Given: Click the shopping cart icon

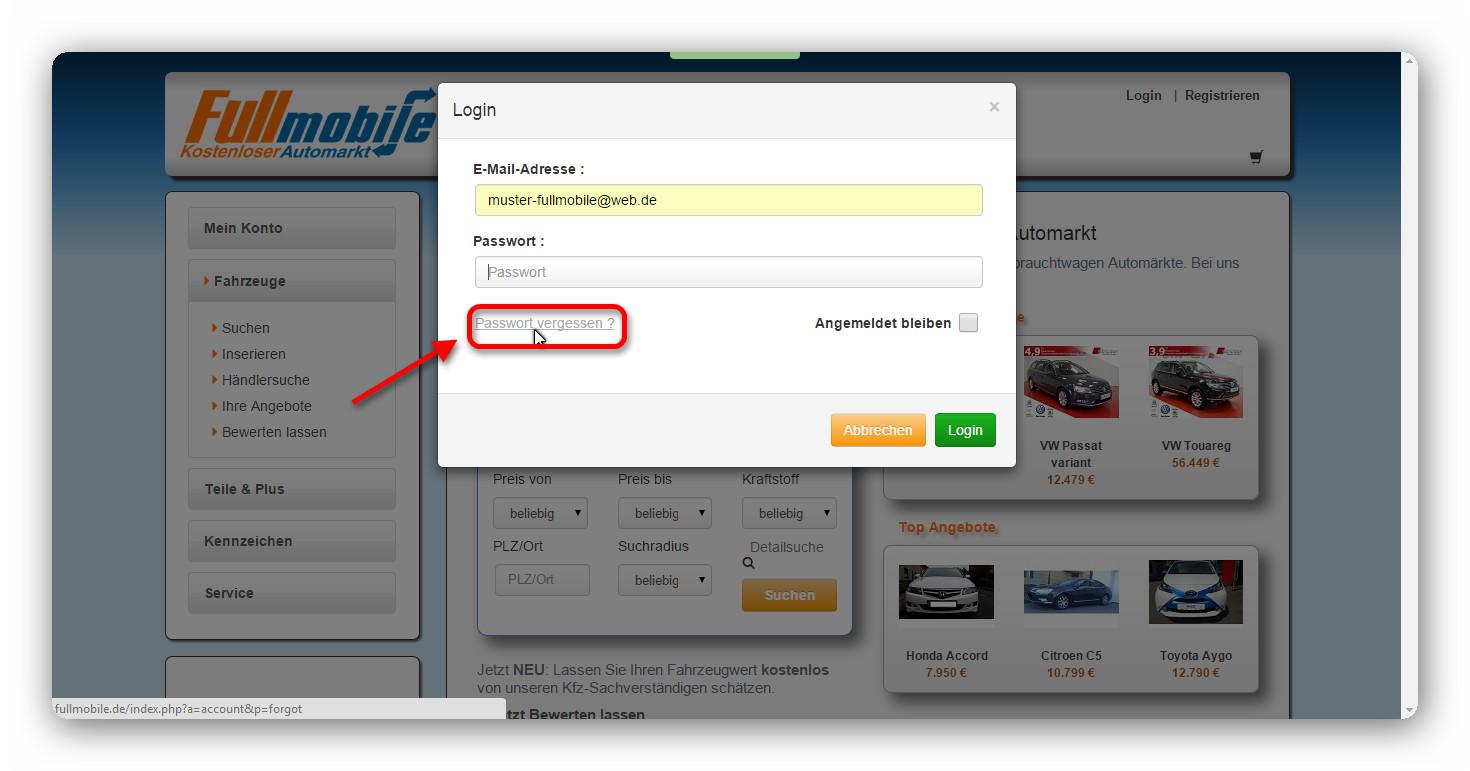Looking at the screenshot, I should tap(1256, 157).
